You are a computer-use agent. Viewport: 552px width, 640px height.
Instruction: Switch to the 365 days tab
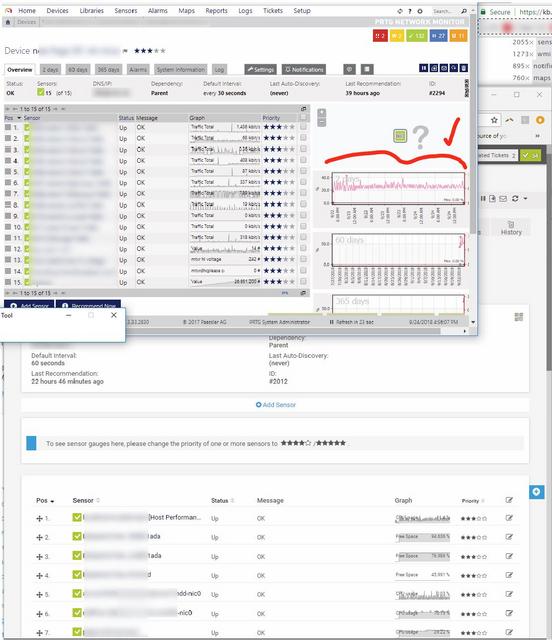tap(108, 69)
